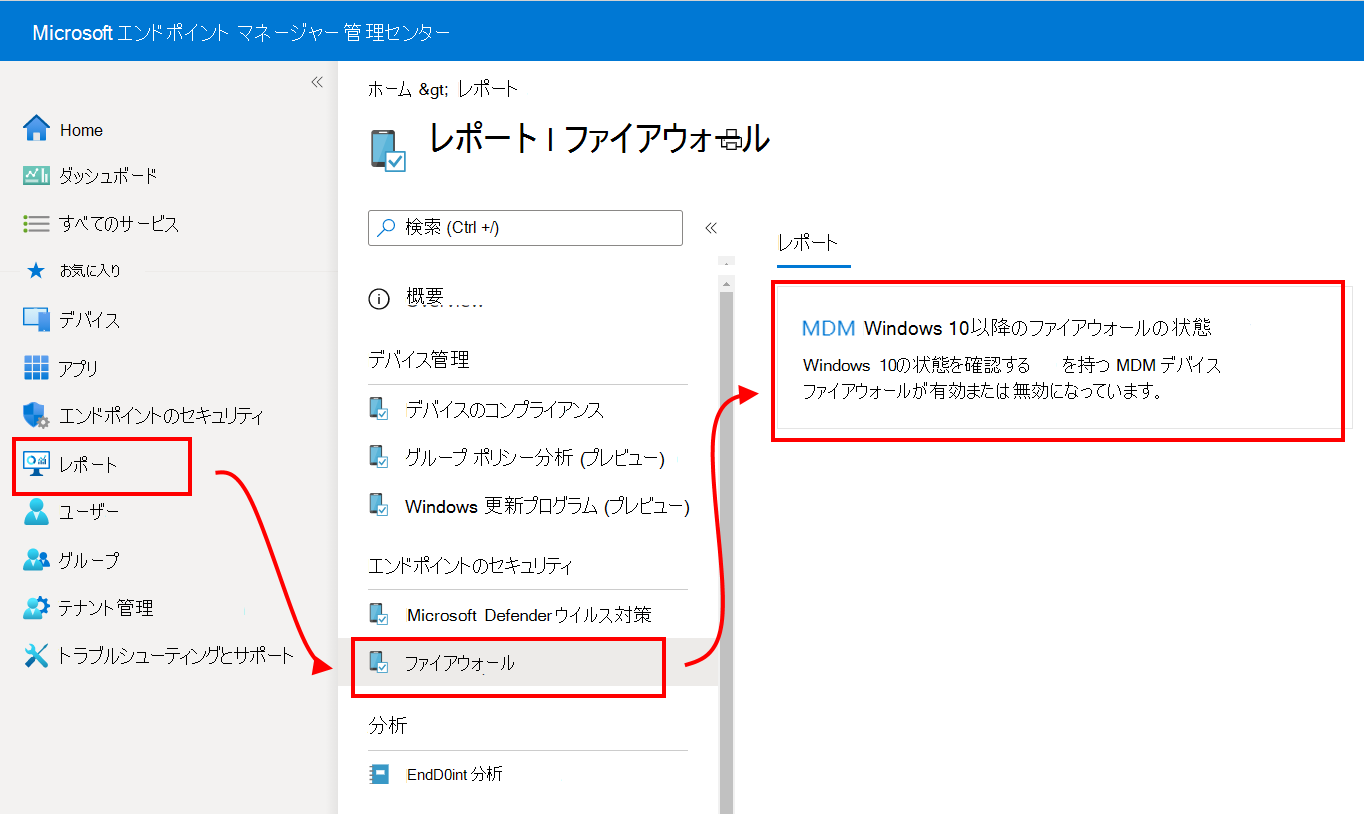The image size is (1364, 814).
Task: Select the レポート tab in content pane
Action: click(x=808, y=243)
